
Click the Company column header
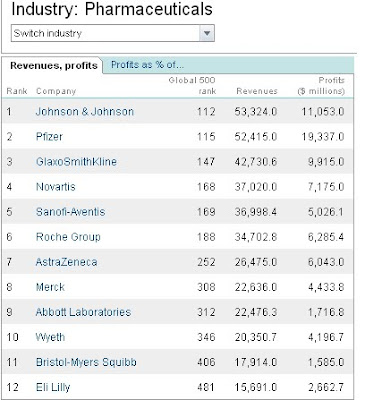point(56,91)
